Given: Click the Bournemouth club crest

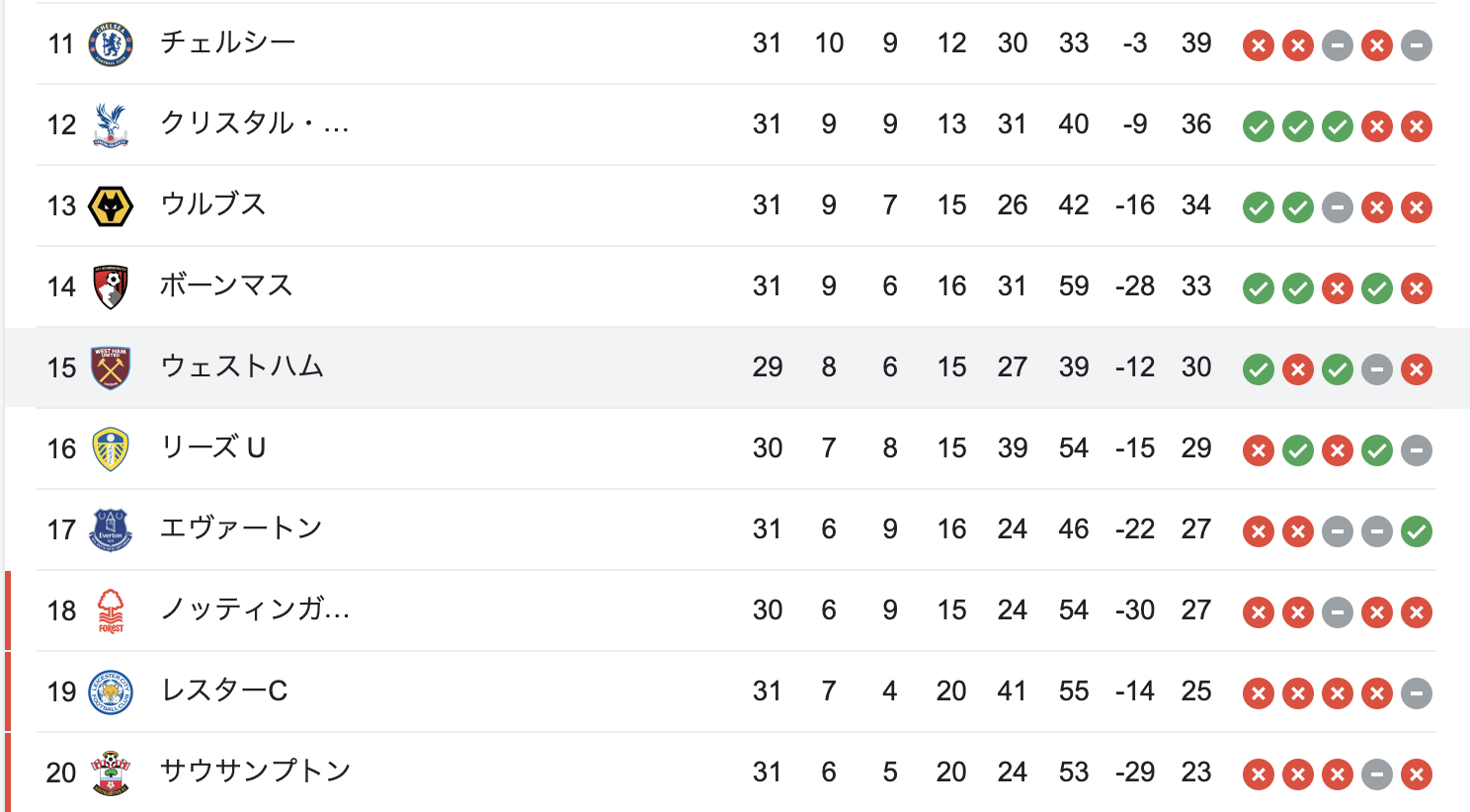Looking at the screenshot, I should pyautogui.click(x=111, y=286).
